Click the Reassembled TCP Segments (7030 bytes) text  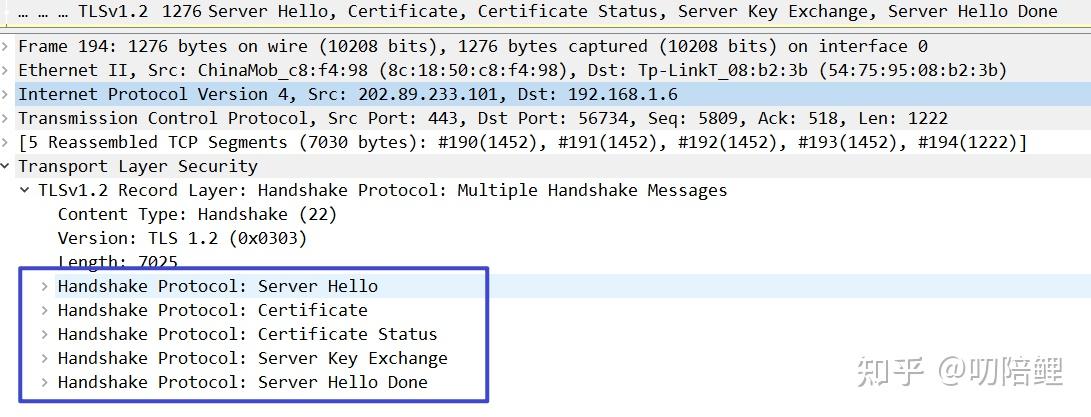[522, 143]
